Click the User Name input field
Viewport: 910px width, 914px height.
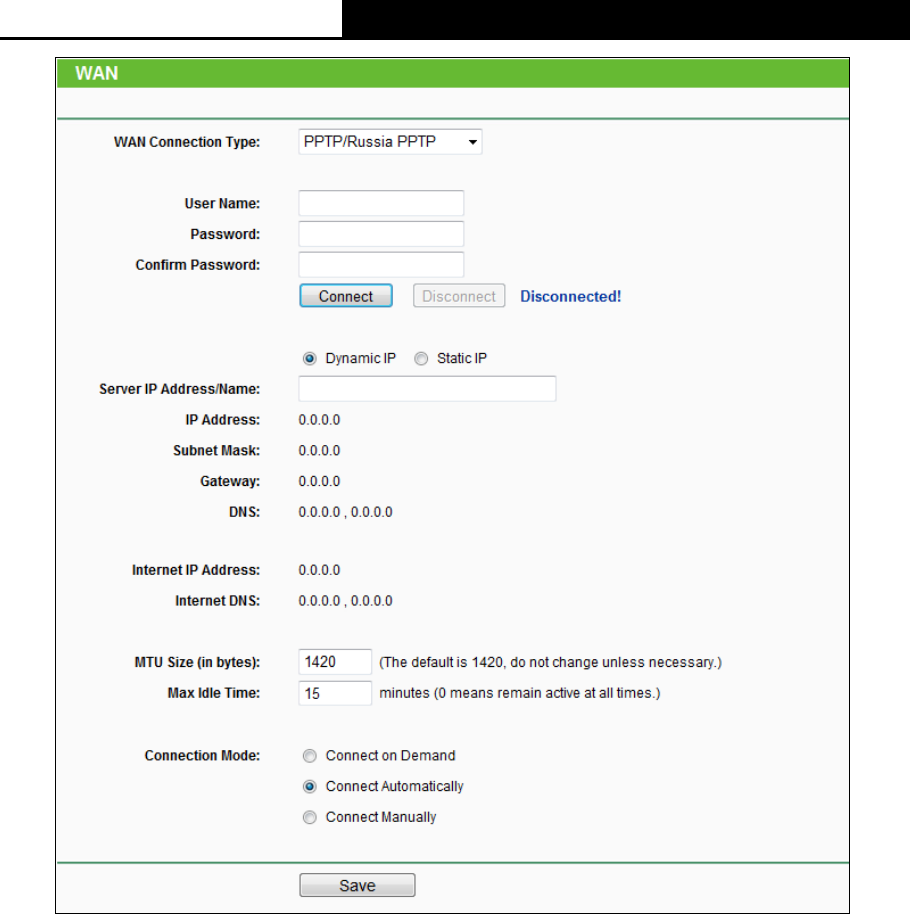click(381, 203)
